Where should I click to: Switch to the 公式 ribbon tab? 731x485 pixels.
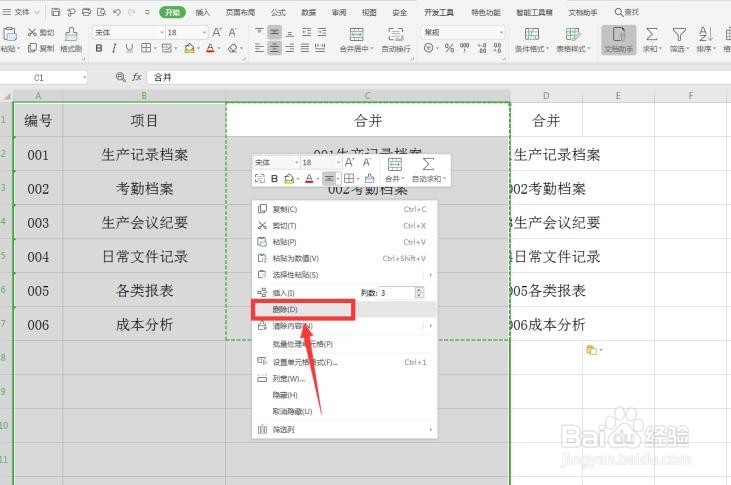(x=278, y=12)
